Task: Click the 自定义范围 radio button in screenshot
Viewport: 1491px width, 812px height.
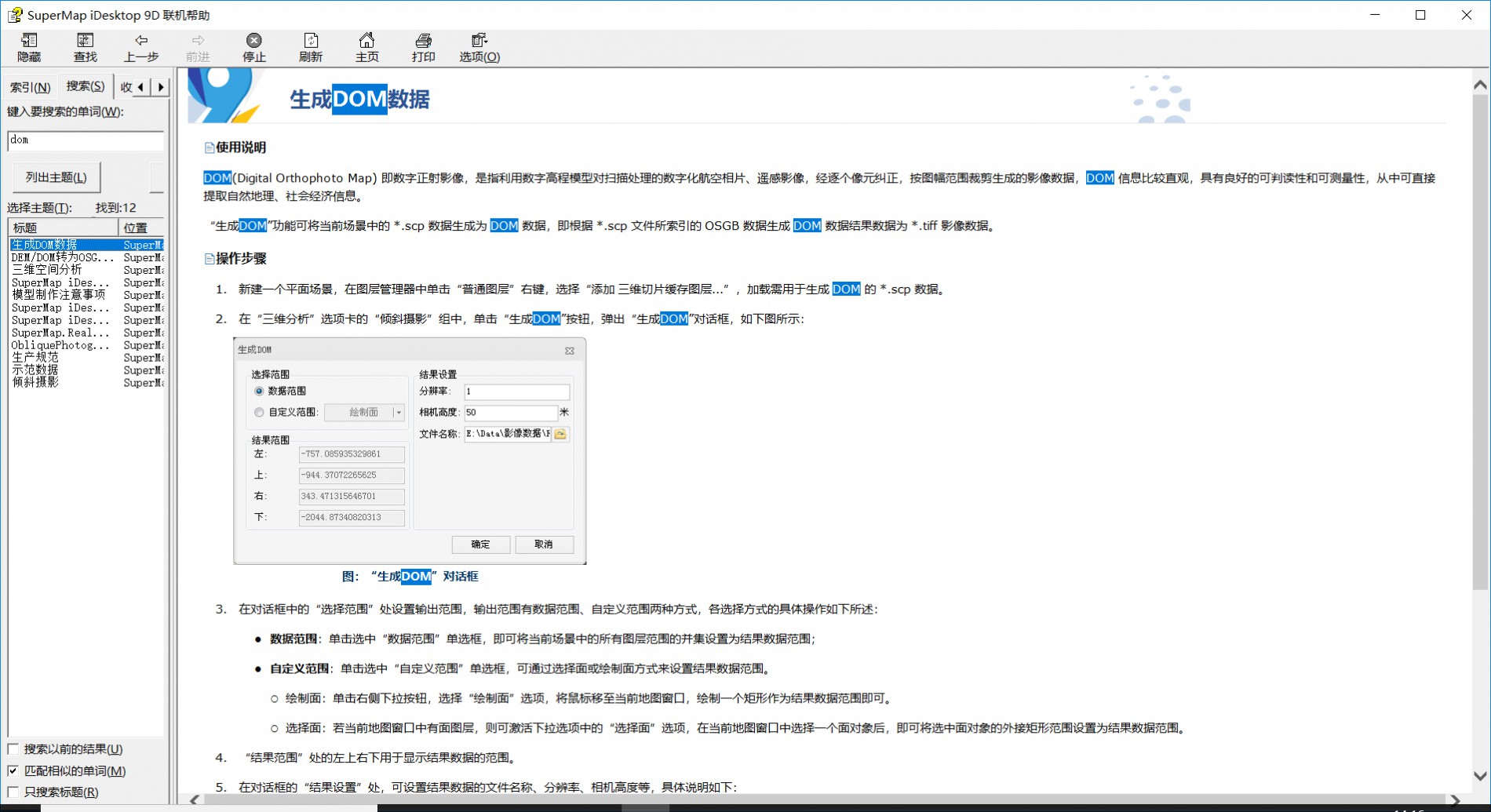Action: coord(259,412)
